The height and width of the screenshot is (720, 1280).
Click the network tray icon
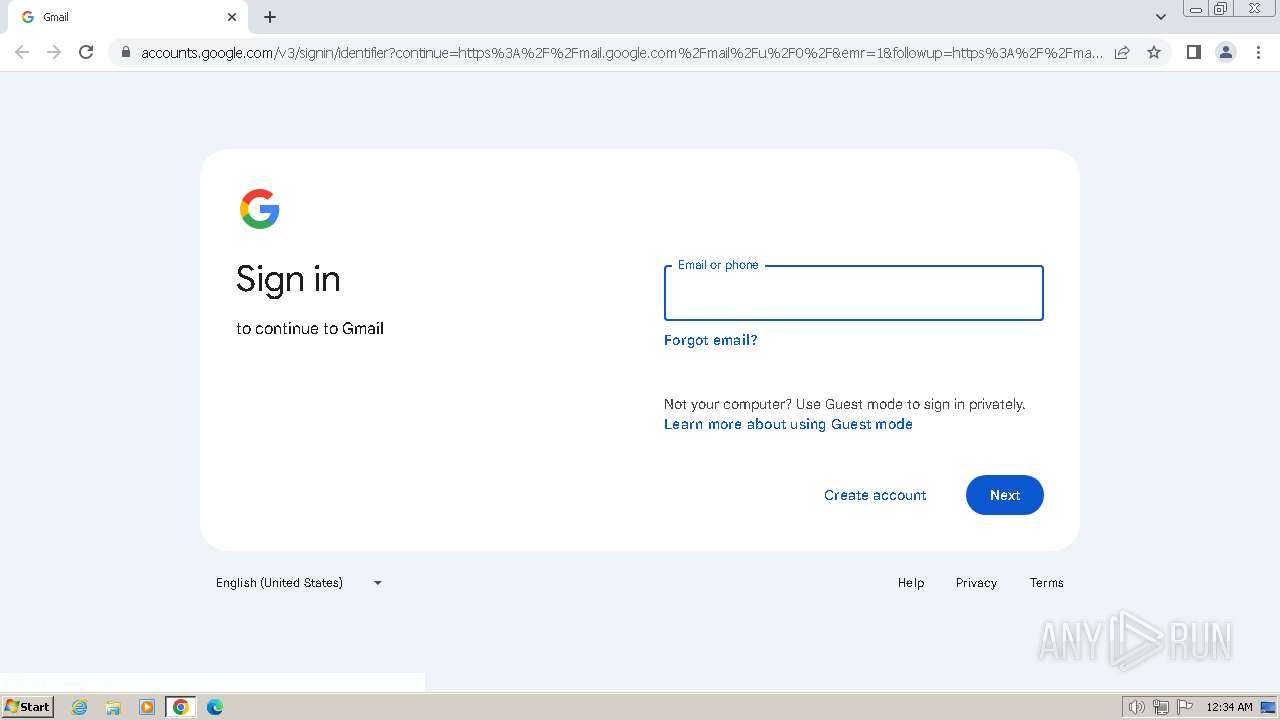[1161, 707]
